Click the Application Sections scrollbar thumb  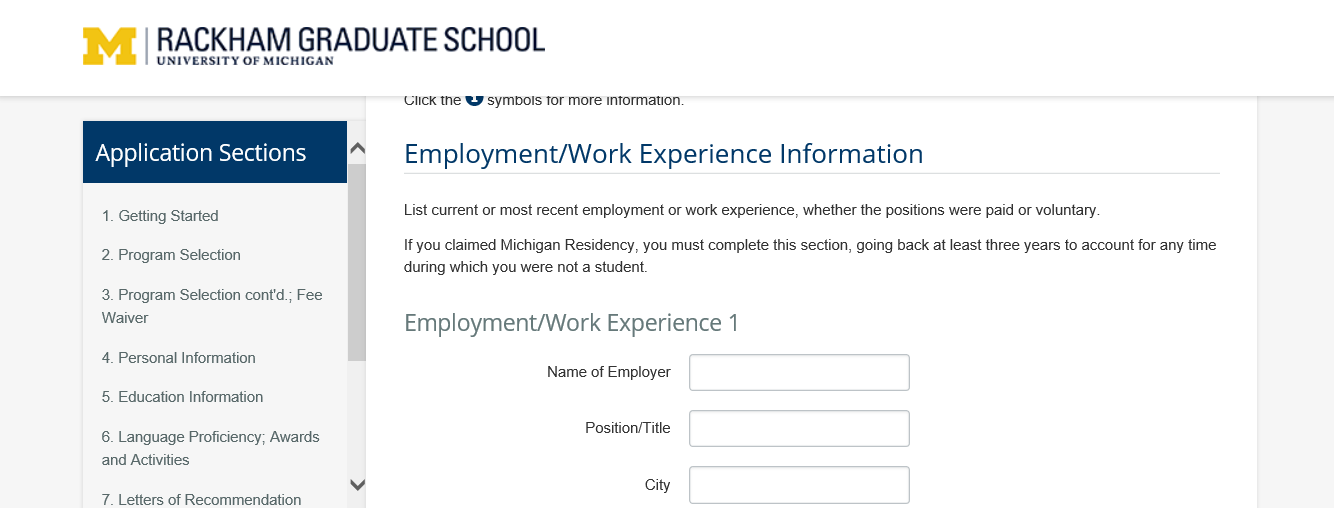(x=357, y=262)
